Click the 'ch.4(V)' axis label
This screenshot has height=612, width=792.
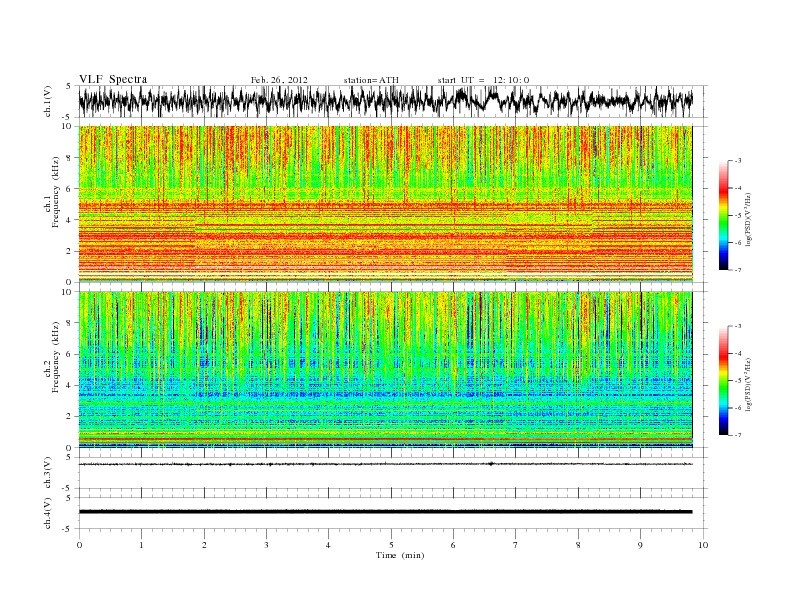coord(48,513)
